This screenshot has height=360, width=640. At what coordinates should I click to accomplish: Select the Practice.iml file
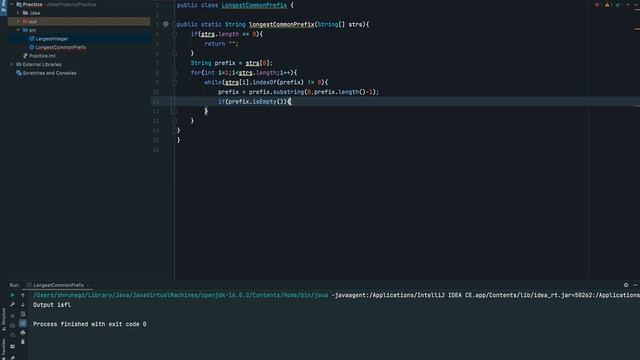42,56
